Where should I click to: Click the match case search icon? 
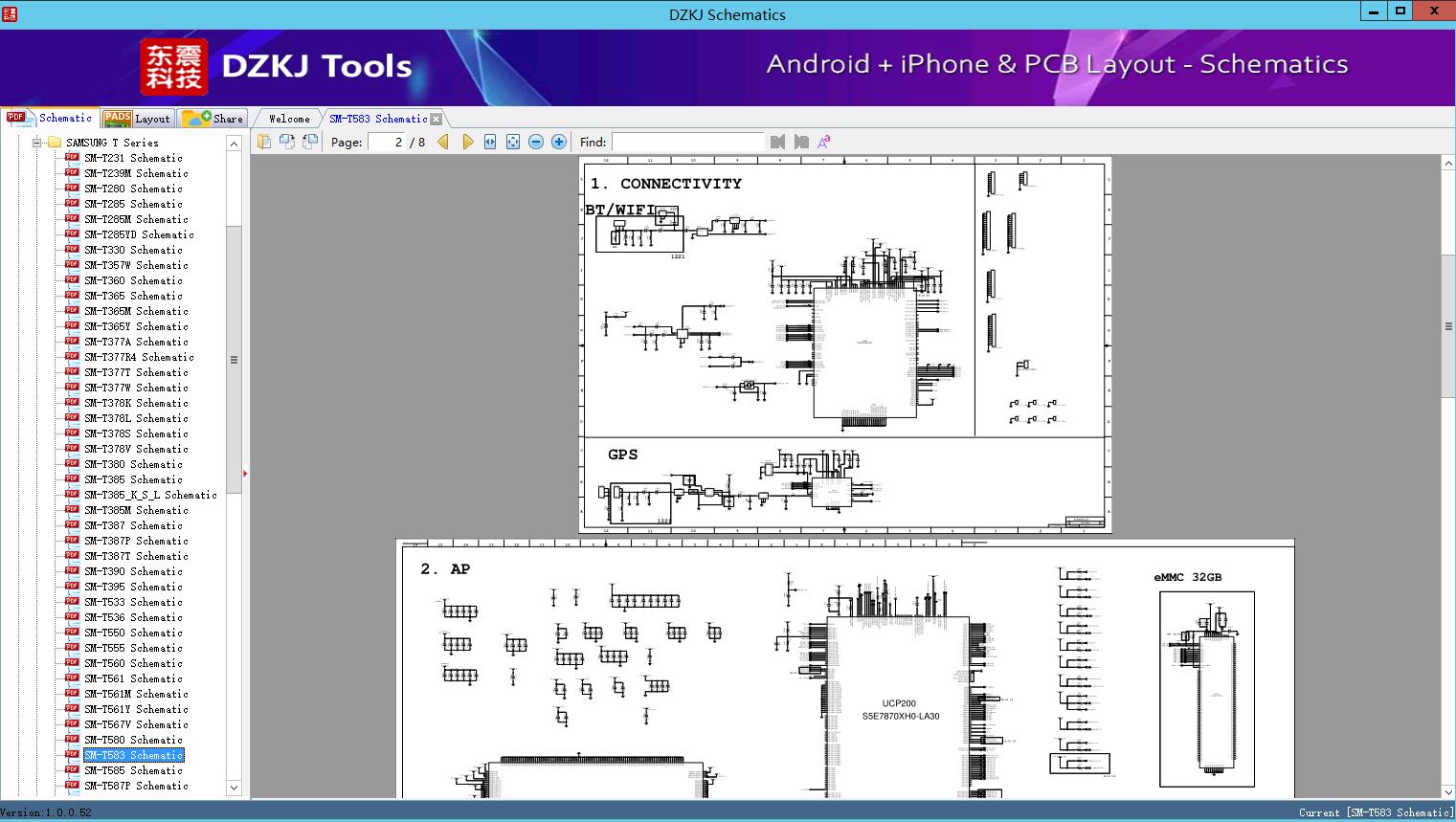click(x=824, y=142)
